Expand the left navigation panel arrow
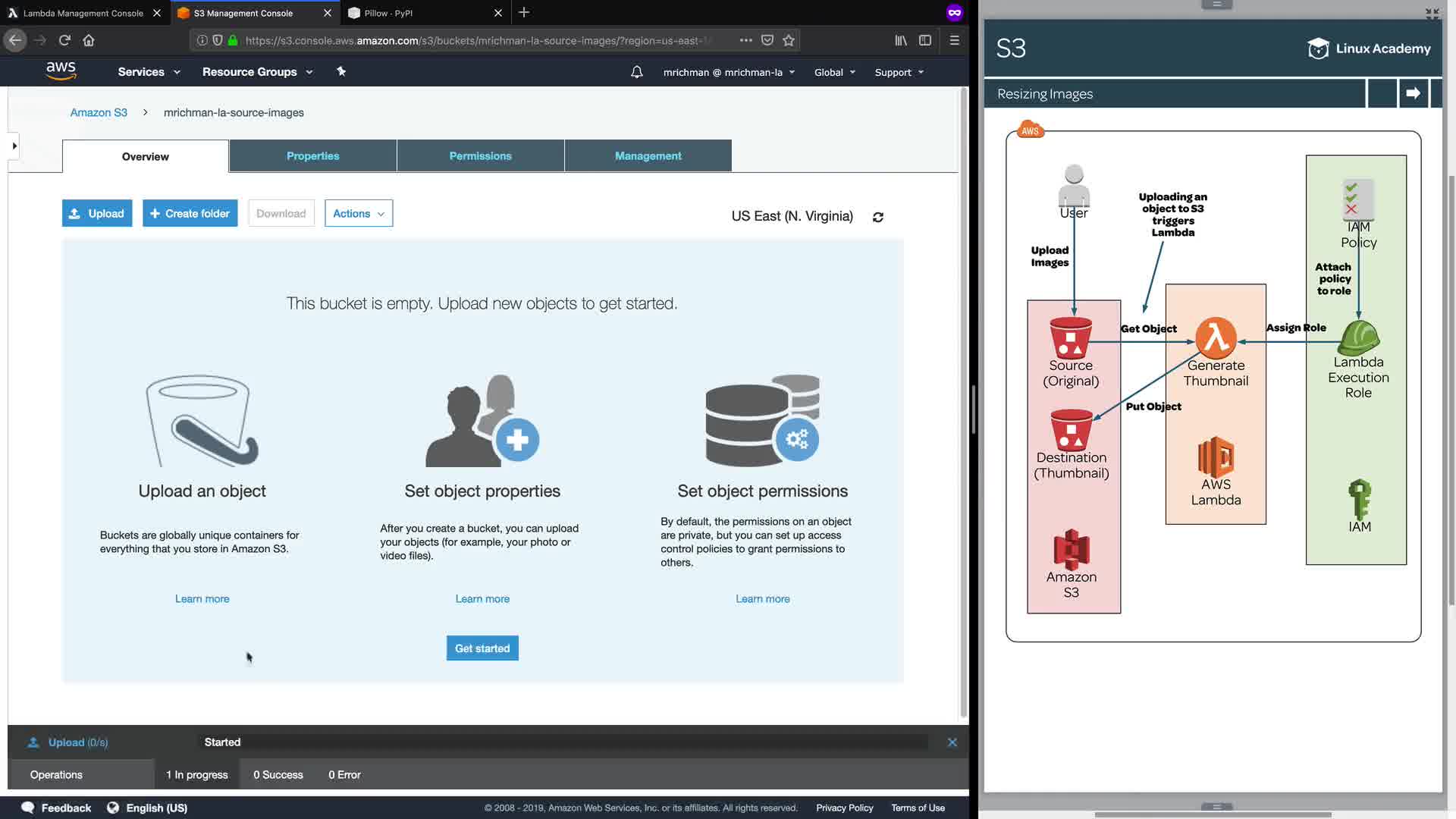Image resolution: width=1456 pixels, height=819 pixels. pyautogui.click(x=14, y=146)
